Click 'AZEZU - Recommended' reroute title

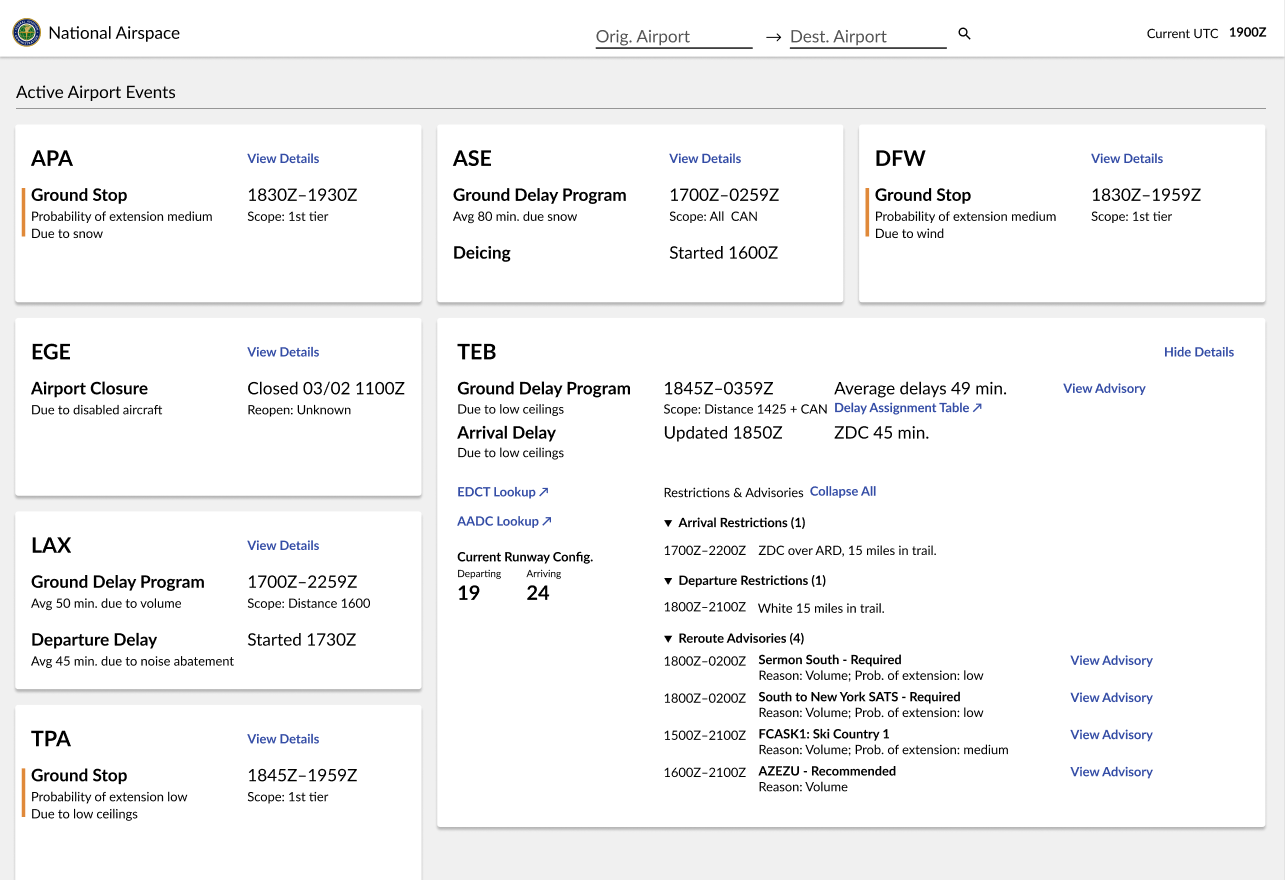[x=827, y=771]
